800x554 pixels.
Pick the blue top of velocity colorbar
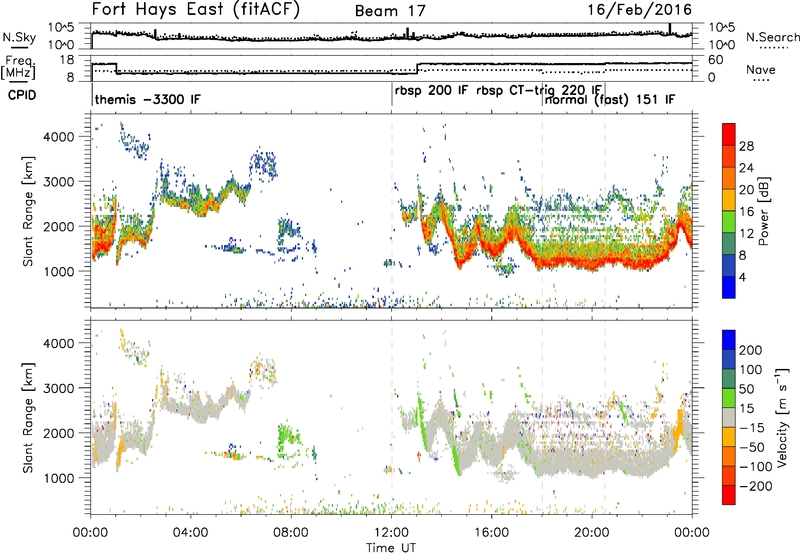(729, 339)
